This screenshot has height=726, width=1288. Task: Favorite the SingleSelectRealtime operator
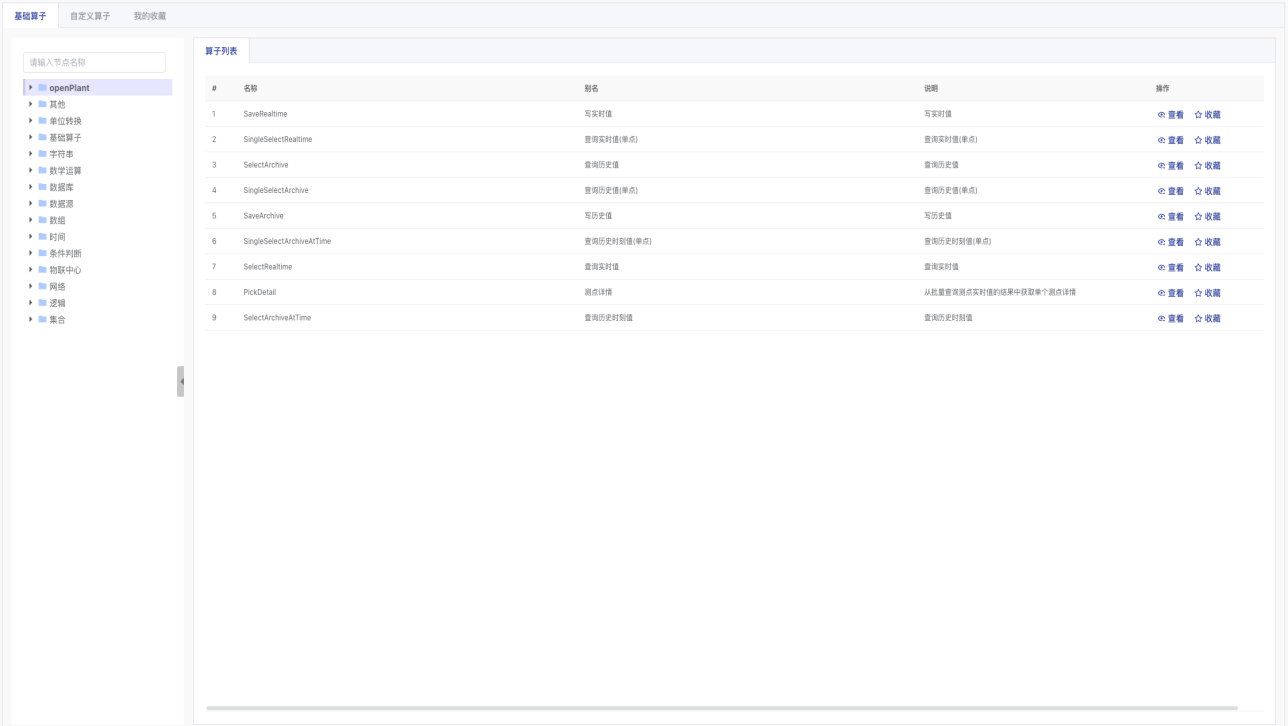pos(1207,140)
